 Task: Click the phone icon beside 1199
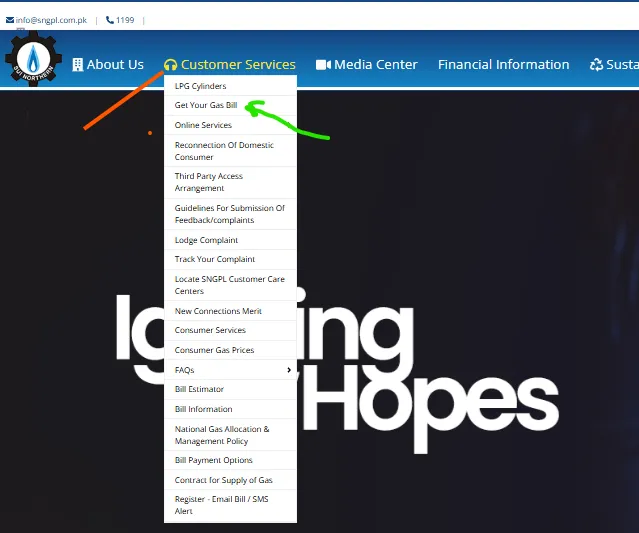(110, 19)
